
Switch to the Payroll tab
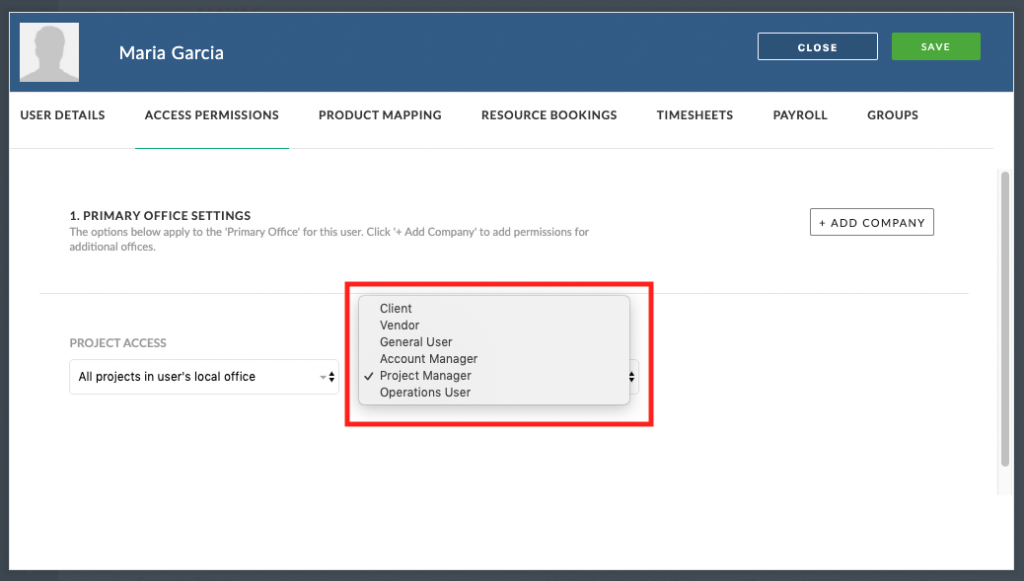point(800,115)
